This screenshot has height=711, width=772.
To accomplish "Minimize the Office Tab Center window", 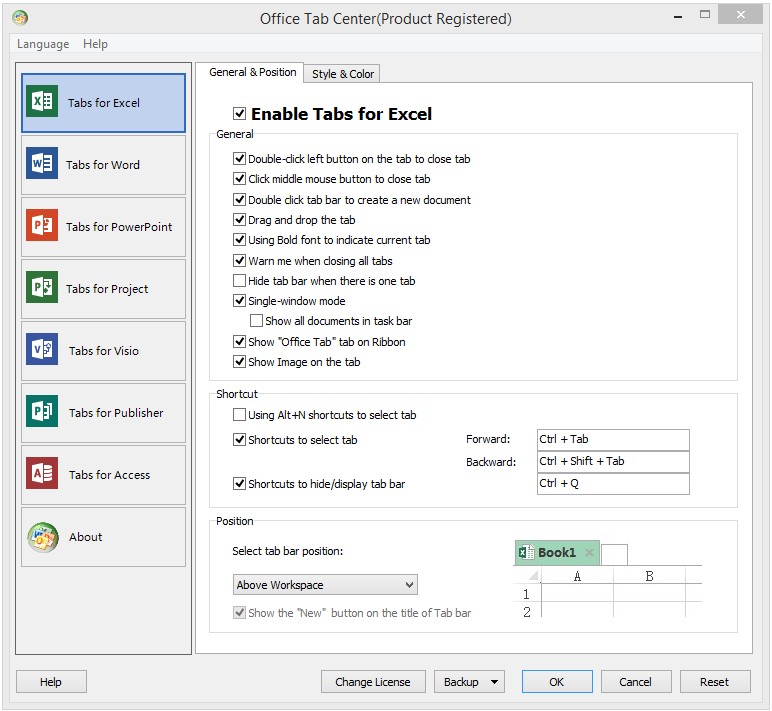I will point(678,16).
